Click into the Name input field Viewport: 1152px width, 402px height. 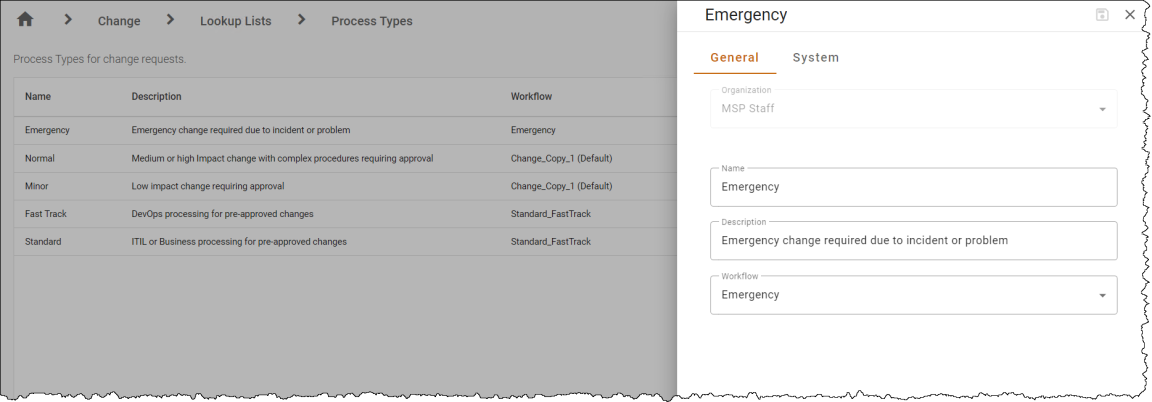pos(913,187)
